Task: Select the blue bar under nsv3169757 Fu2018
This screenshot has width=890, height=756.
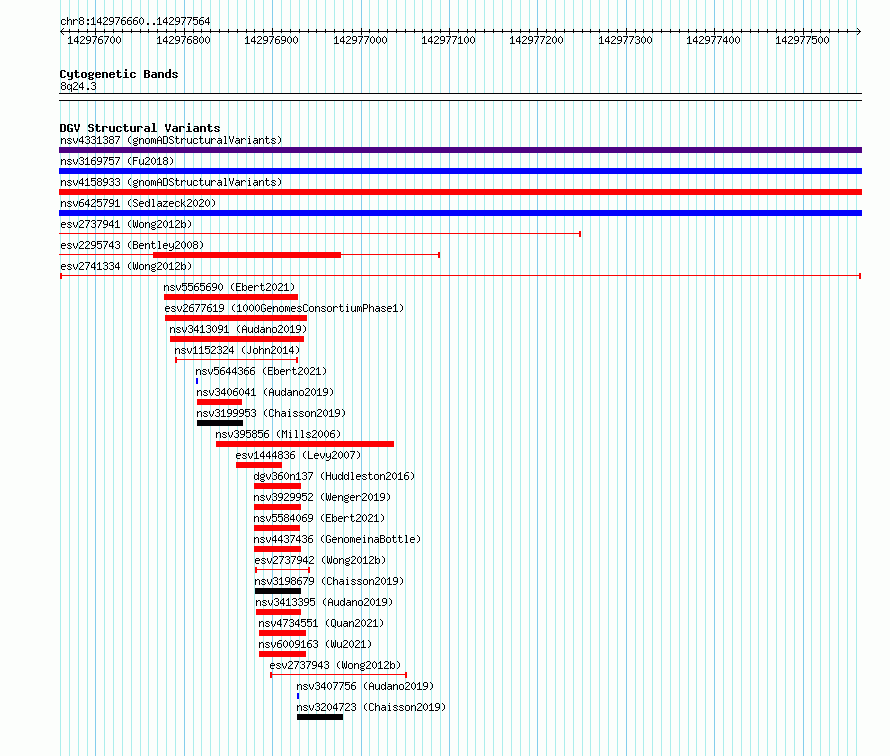Action: coord(460,171)
